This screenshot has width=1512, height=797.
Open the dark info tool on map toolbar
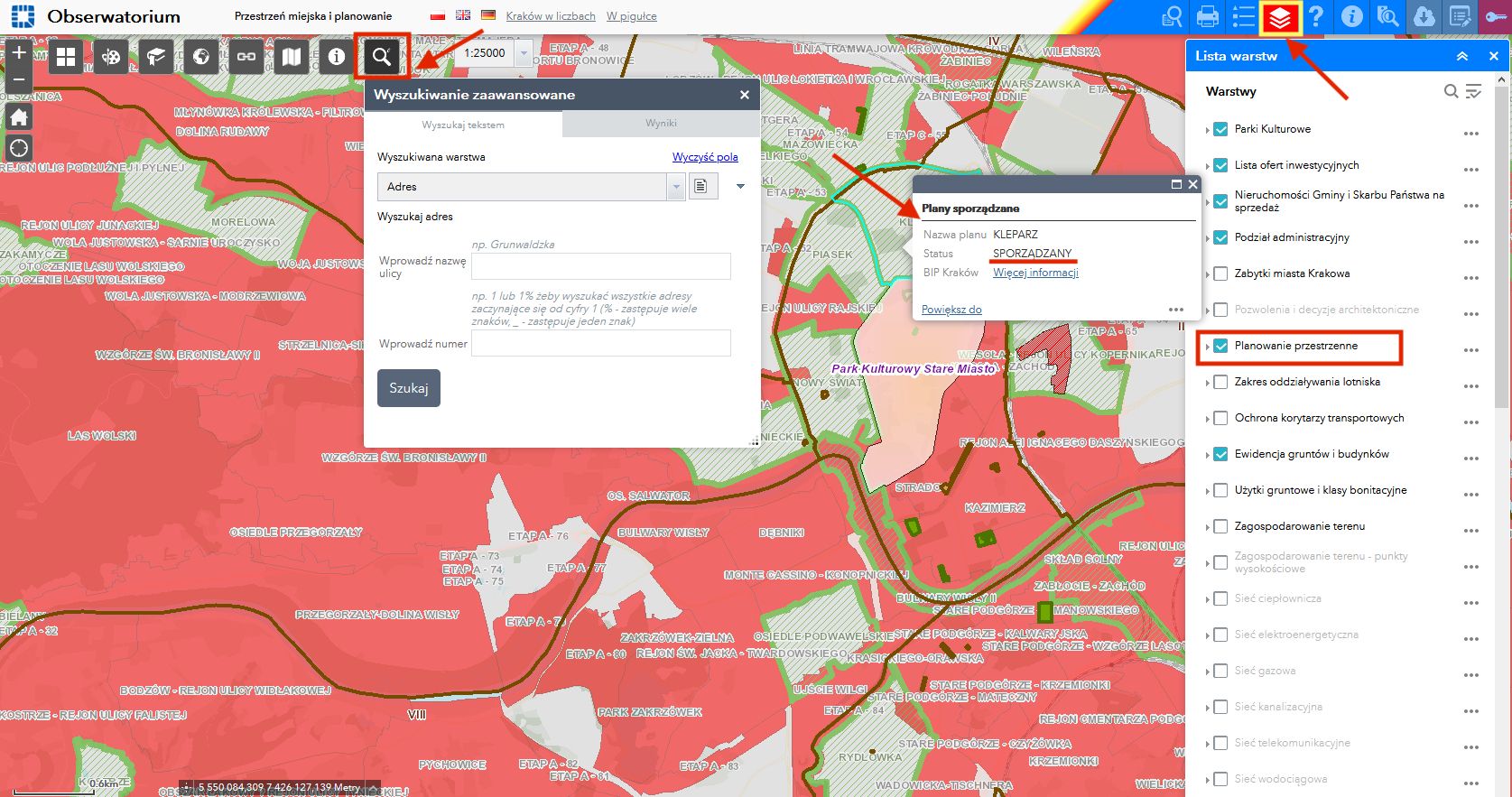[337, 57]
